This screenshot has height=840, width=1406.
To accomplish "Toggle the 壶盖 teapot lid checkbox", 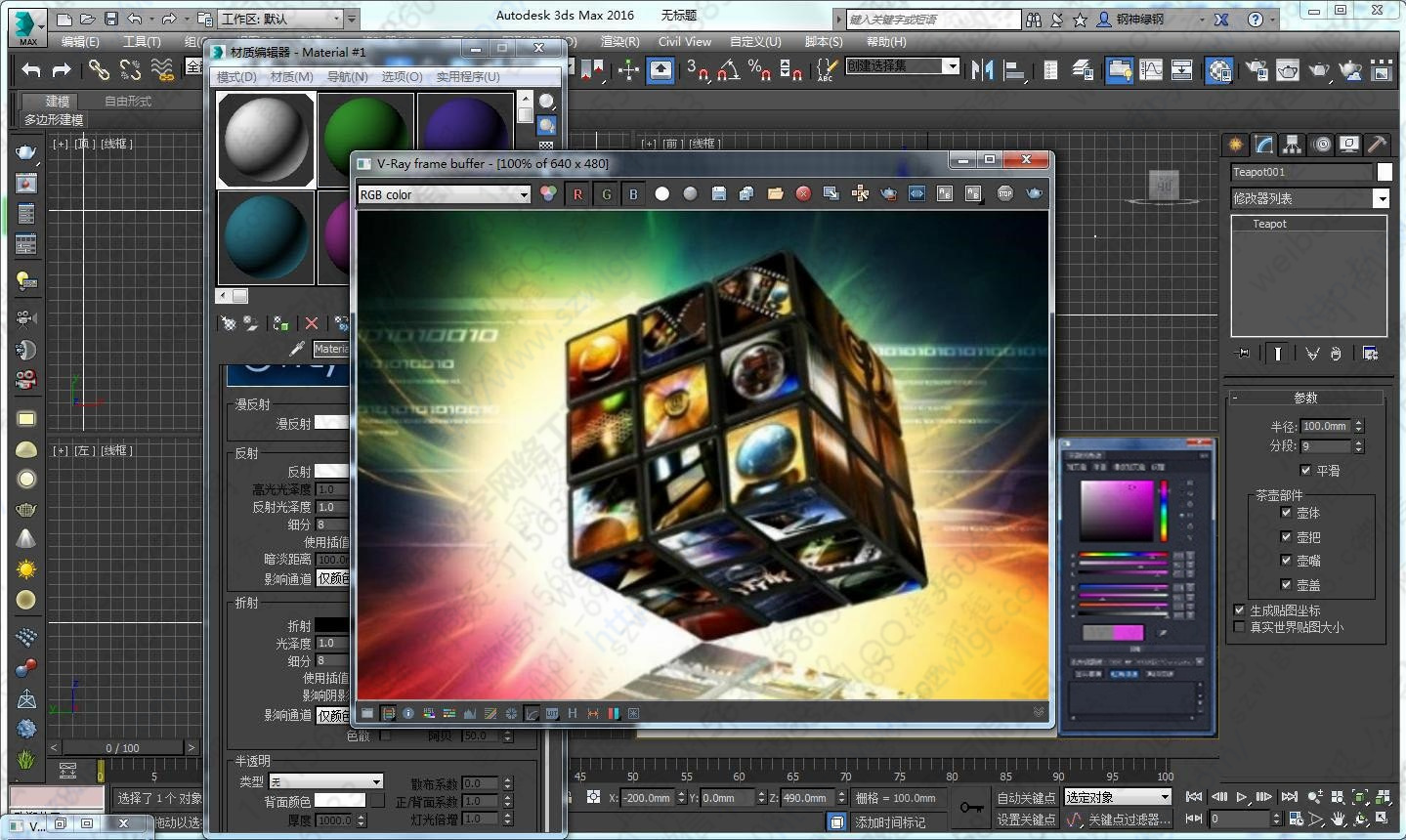I will click(x=1286, y=584).
